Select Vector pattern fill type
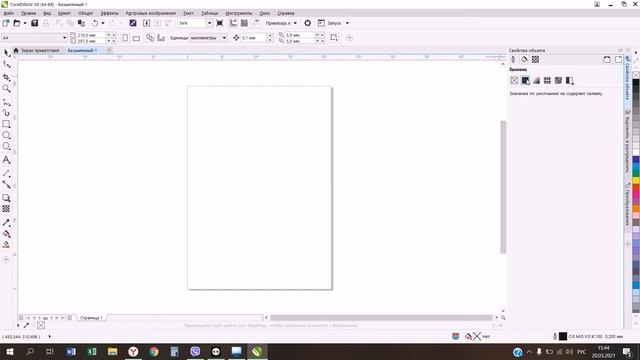Screen dimensions: 640x360 click(547, 80)
